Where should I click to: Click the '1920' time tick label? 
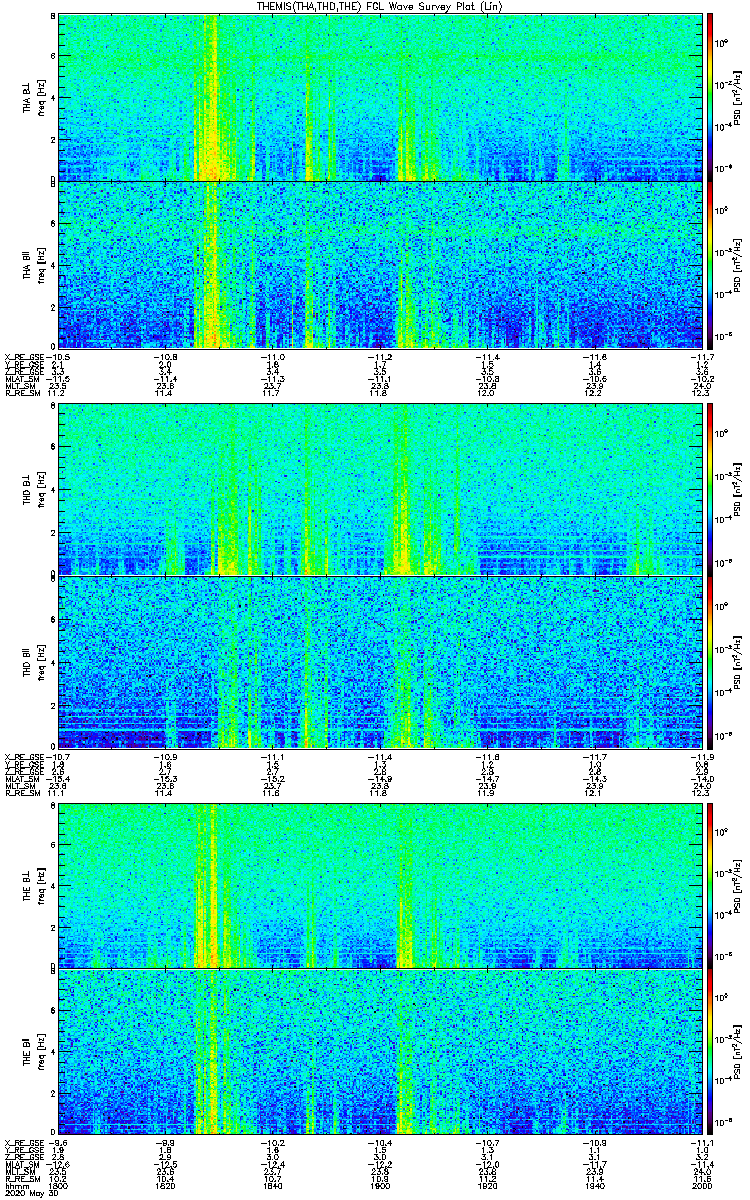click(x=488, y=1186)
